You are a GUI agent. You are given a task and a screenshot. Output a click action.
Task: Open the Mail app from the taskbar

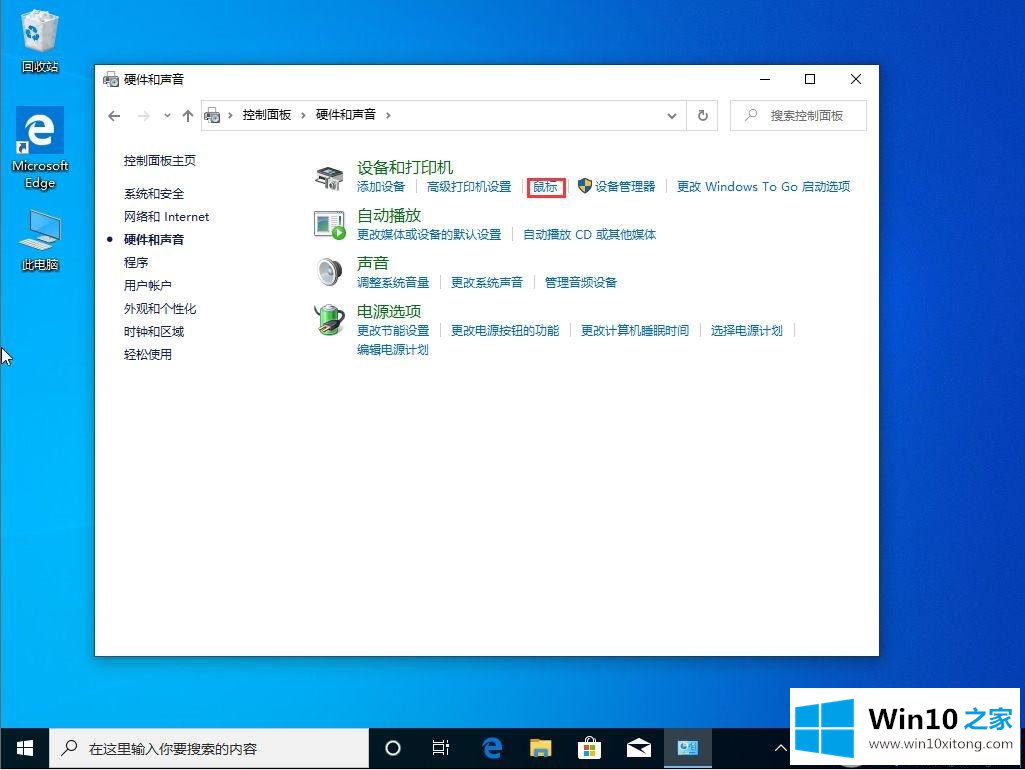pos(639,748)
